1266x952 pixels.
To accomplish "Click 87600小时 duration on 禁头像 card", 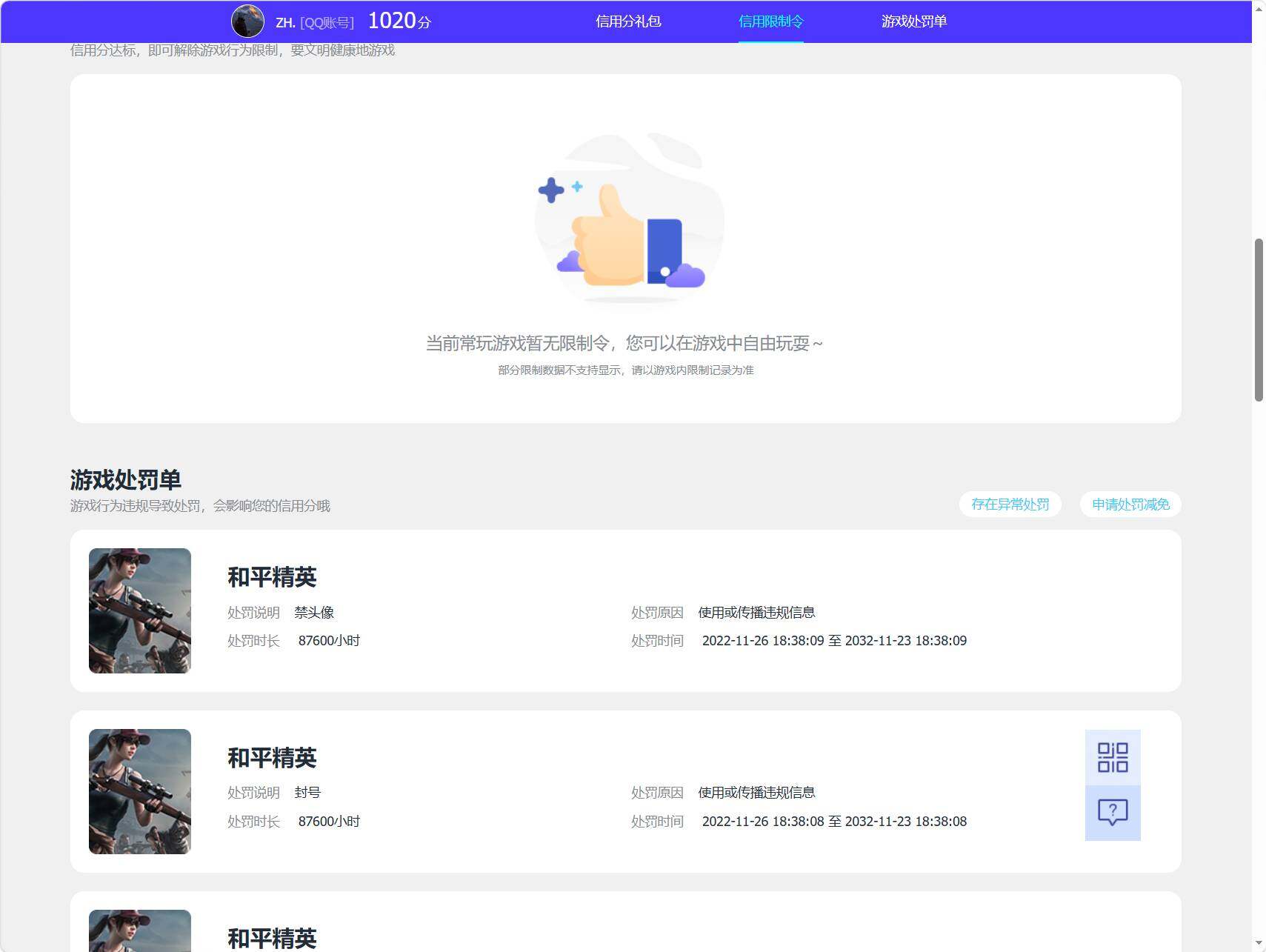I will tap(329, 641).
